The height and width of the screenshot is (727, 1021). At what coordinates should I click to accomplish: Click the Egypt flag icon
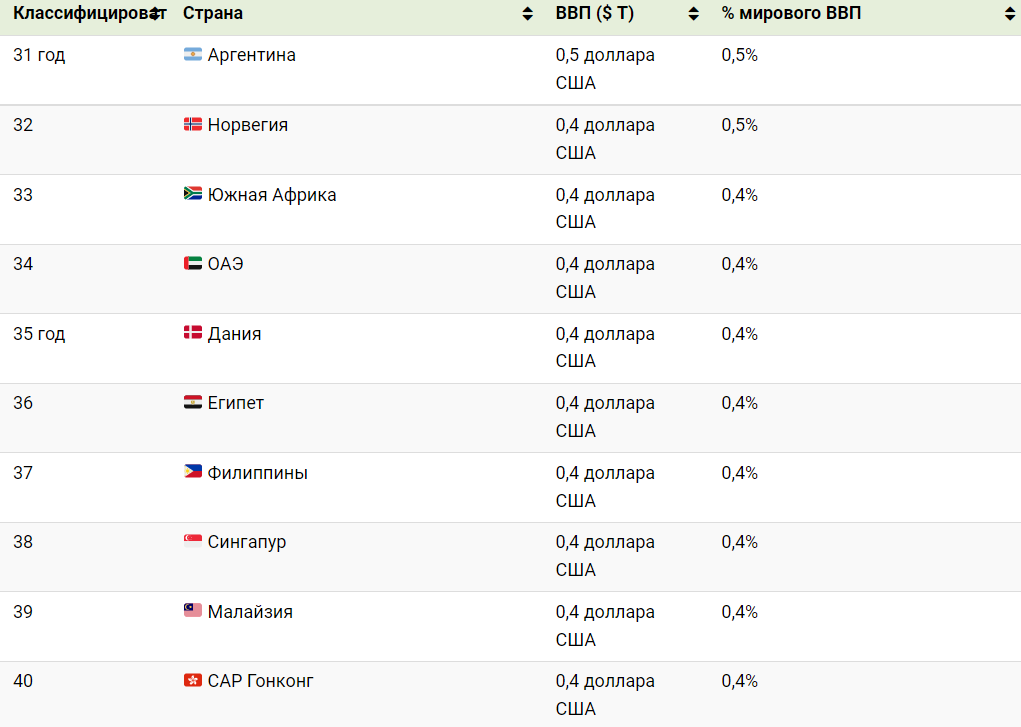tap(193, 403)
